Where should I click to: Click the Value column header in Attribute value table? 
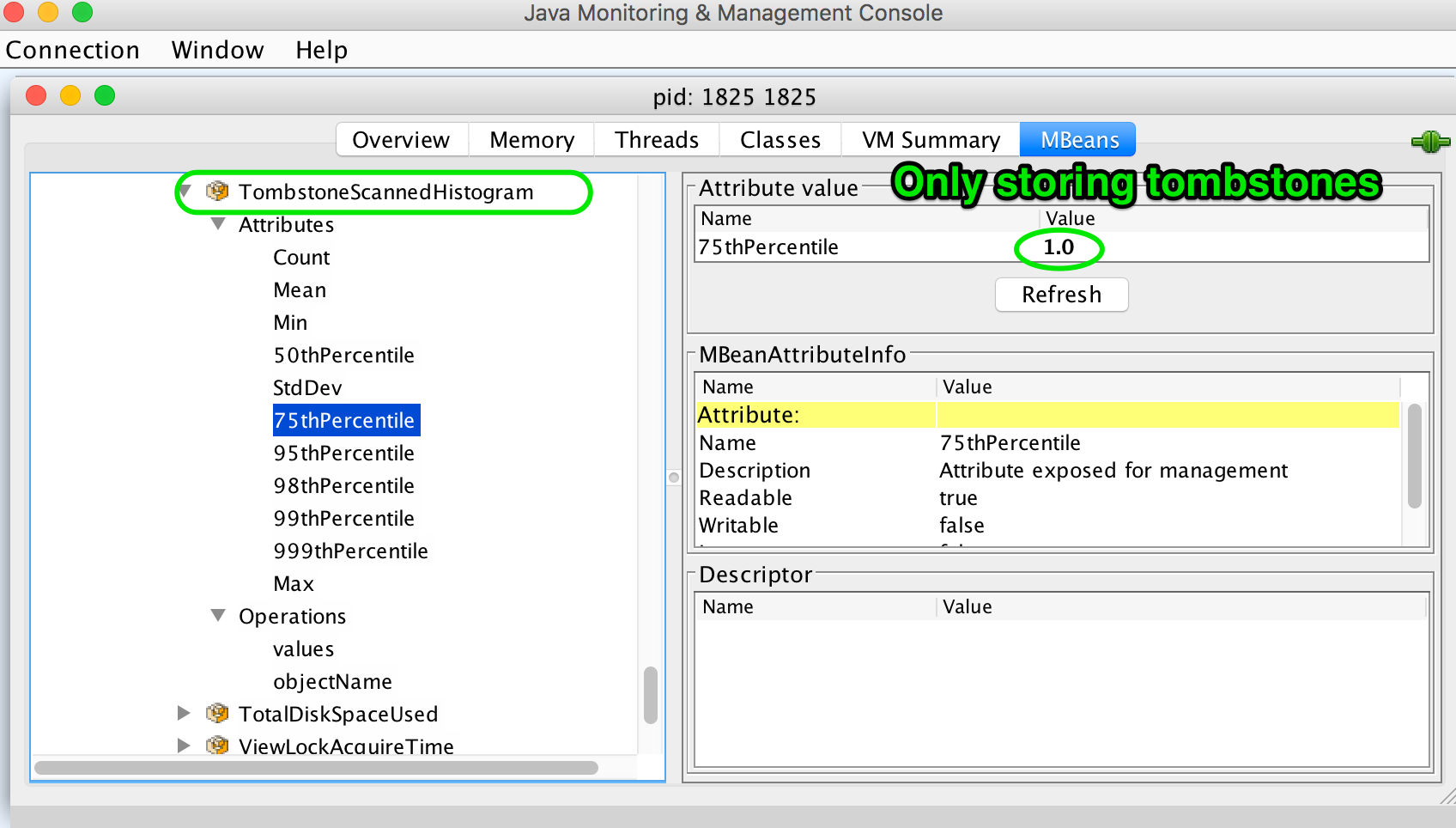(1234, 219)
